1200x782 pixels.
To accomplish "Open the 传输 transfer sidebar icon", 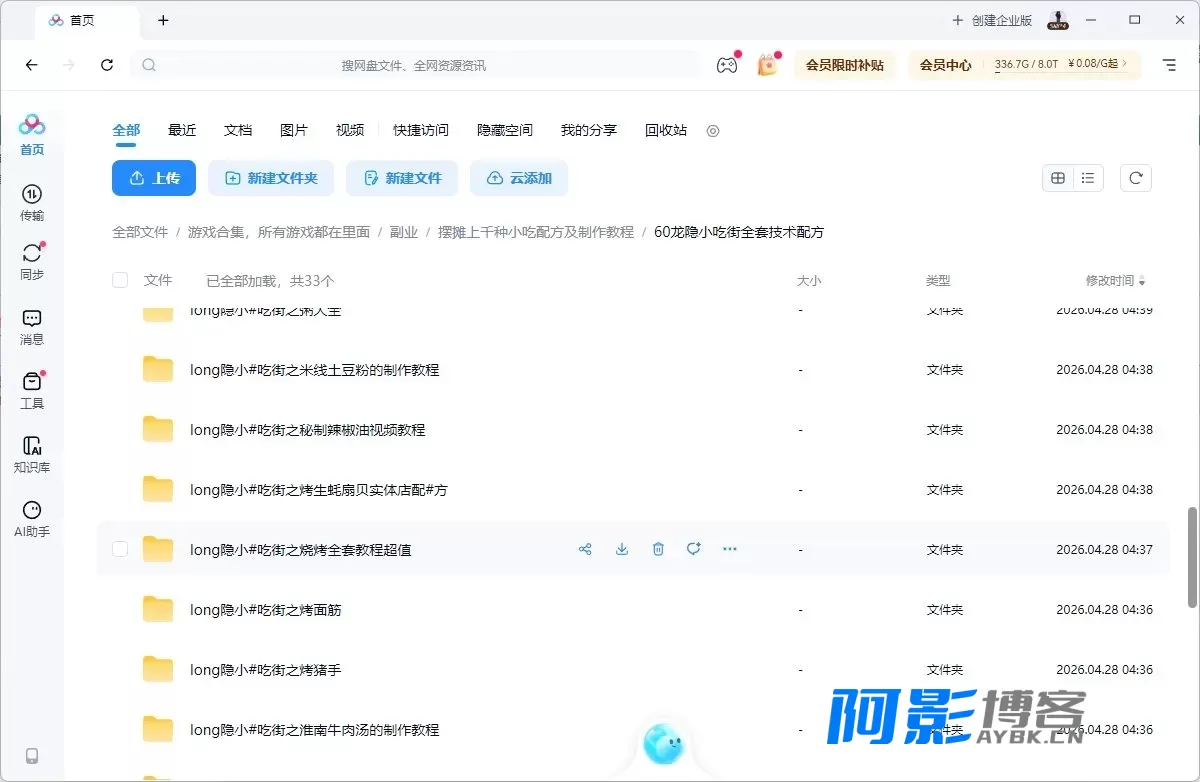I will click(x=32, y=202).
